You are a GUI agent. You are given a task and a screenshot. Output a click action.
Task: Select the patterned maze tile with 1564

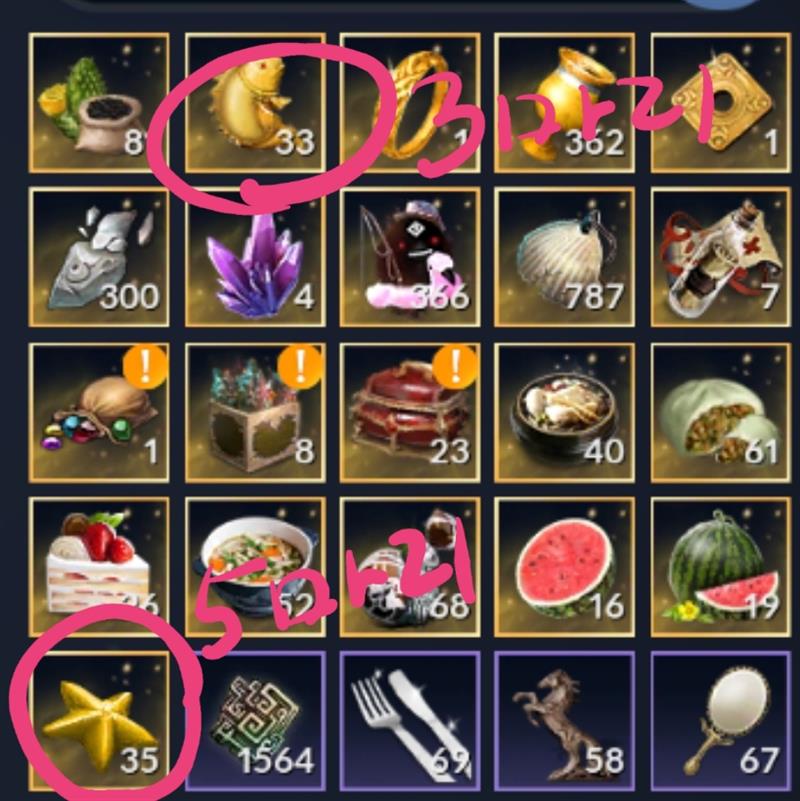(x=255, y=721)
